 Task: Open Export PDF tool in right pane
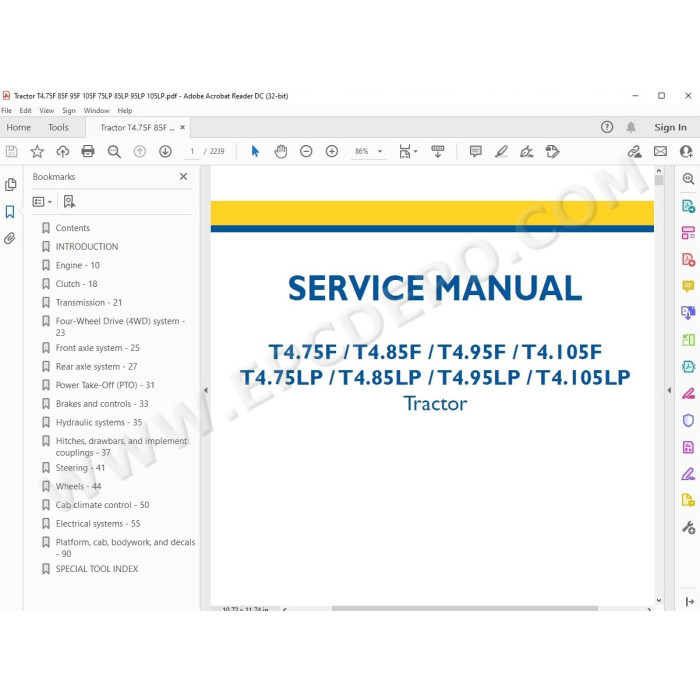tap(688, 206)
